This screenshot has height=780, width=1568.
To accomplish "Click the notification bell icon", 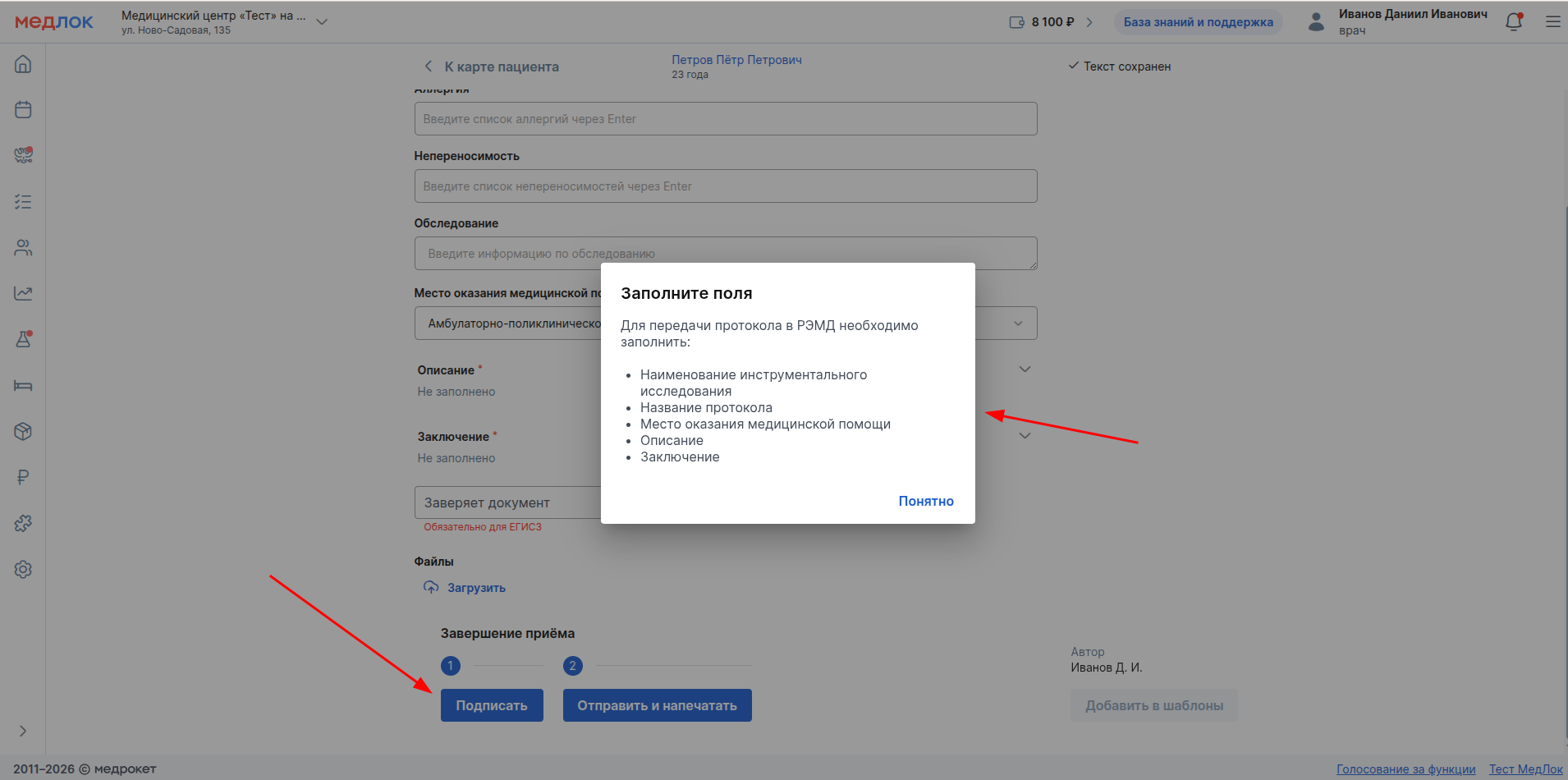I will click(x=1514, y=22).
